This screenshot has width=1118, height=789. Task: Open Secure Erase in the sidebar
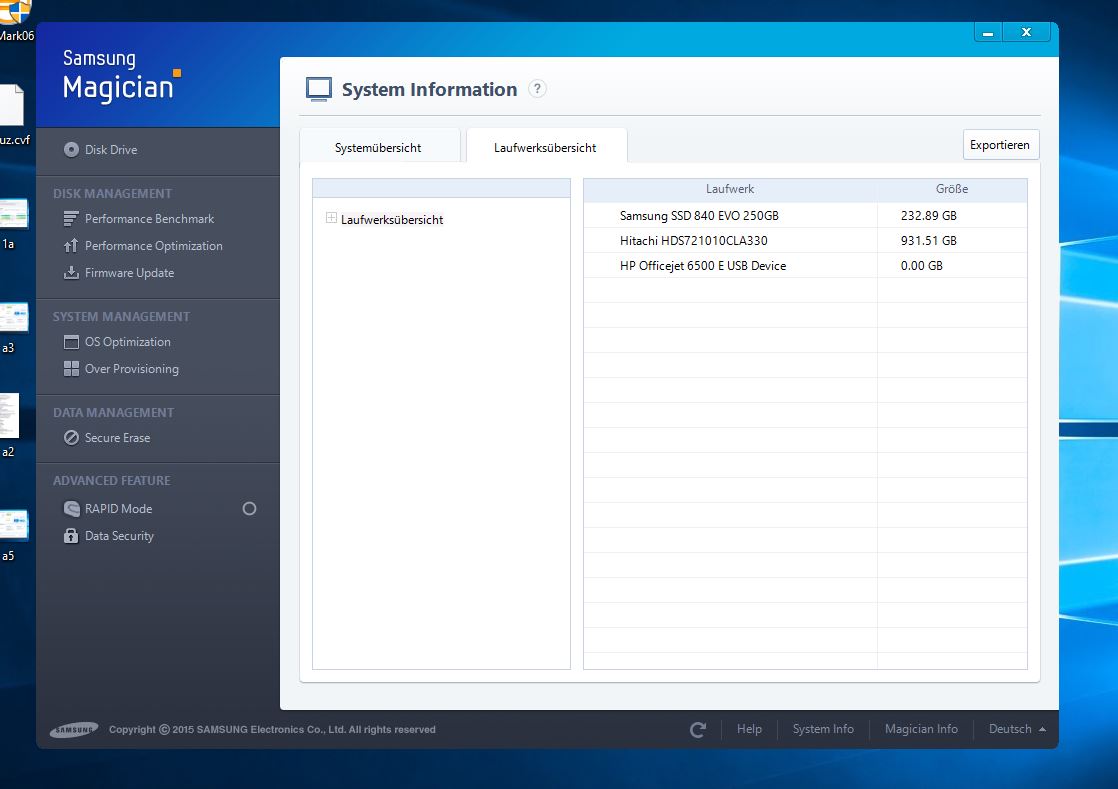click(118, 438)
